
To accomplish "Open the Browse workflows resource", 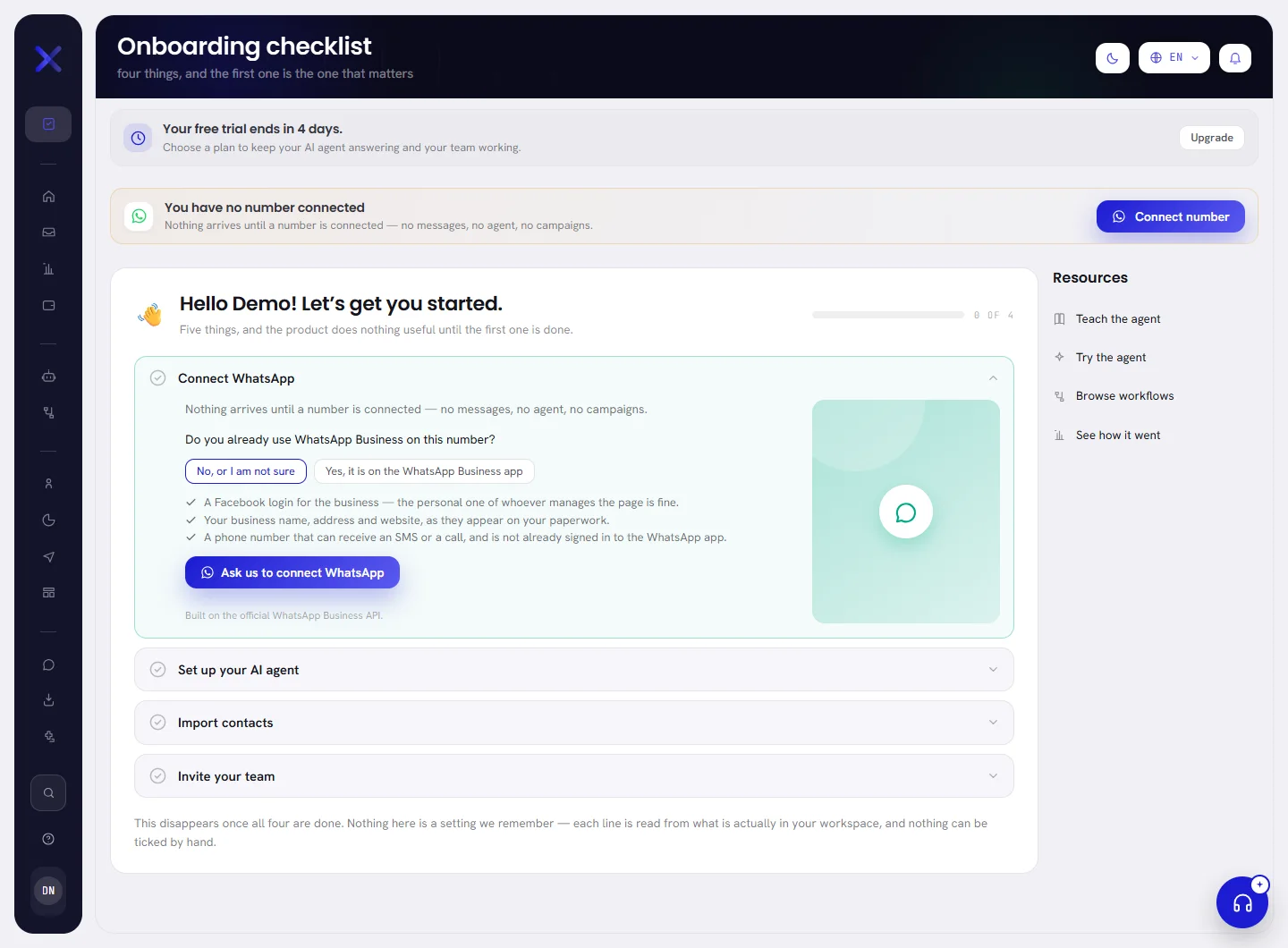I will pos(1114,396).
